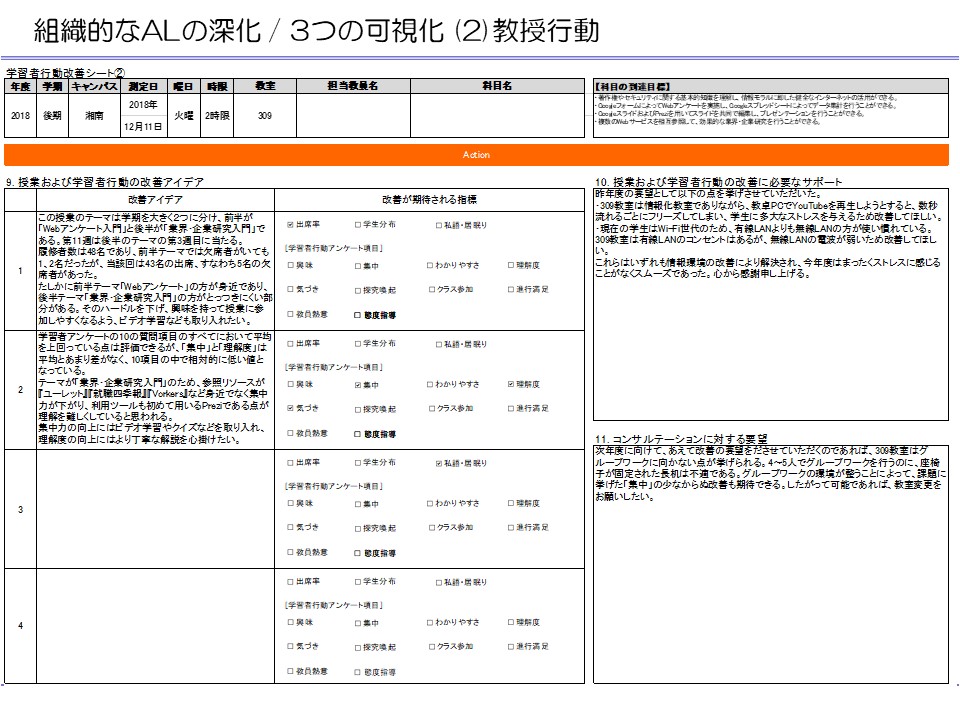Check 出席率 in idea row 2
The height and width of the screenshot is (720, 960).
point(291,343)
